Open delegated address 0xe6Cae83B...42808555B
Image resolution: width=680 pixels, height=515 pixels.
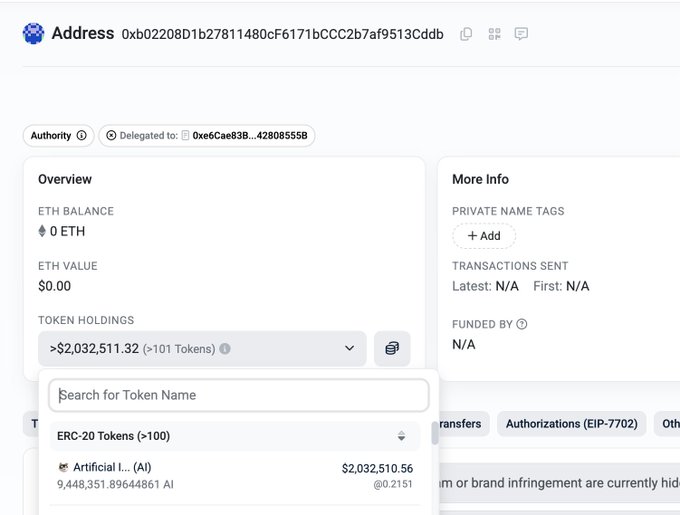(250, 135)
